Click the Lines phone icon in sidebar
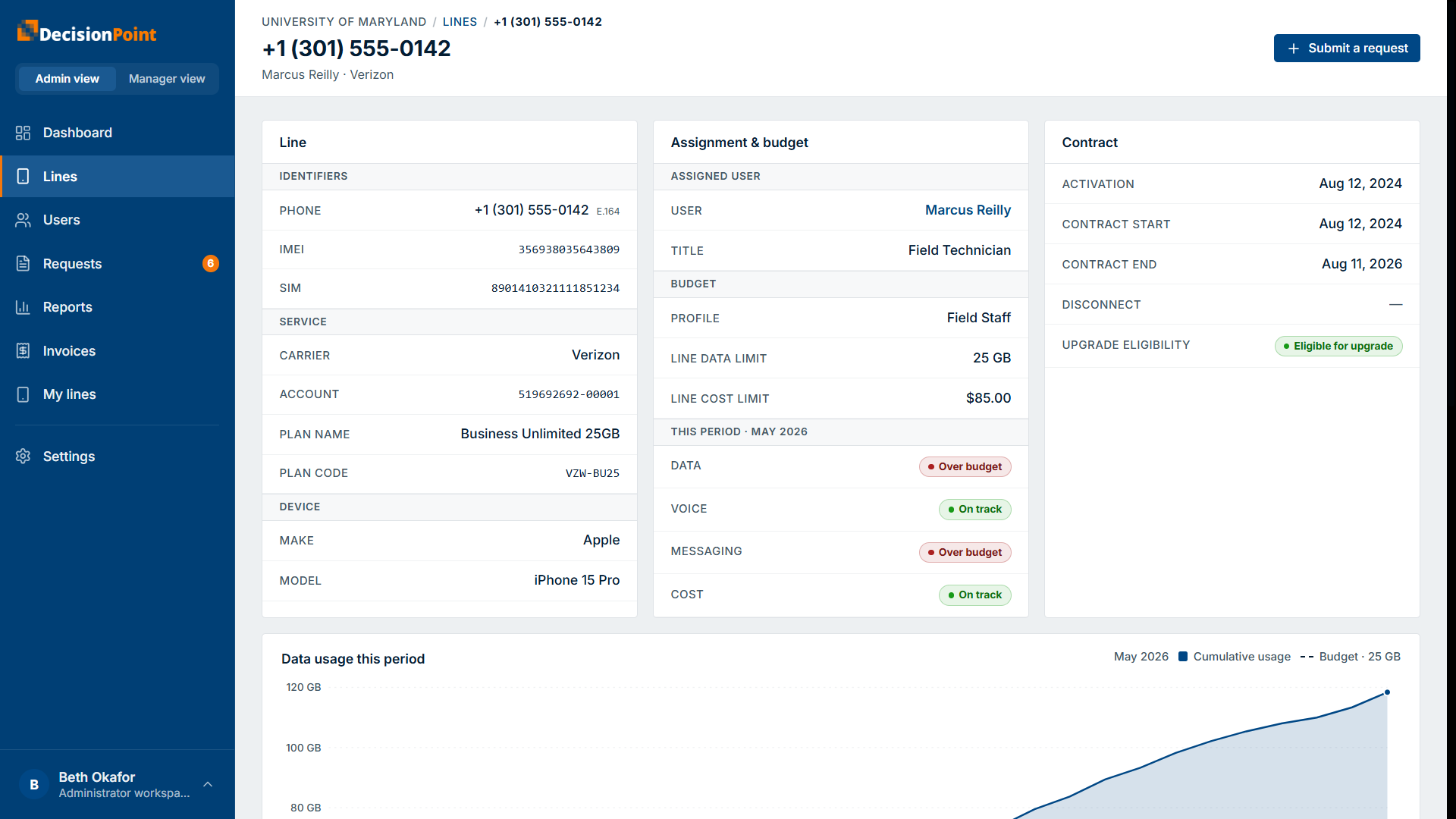1456x819 pixels. tap(23, 177)
